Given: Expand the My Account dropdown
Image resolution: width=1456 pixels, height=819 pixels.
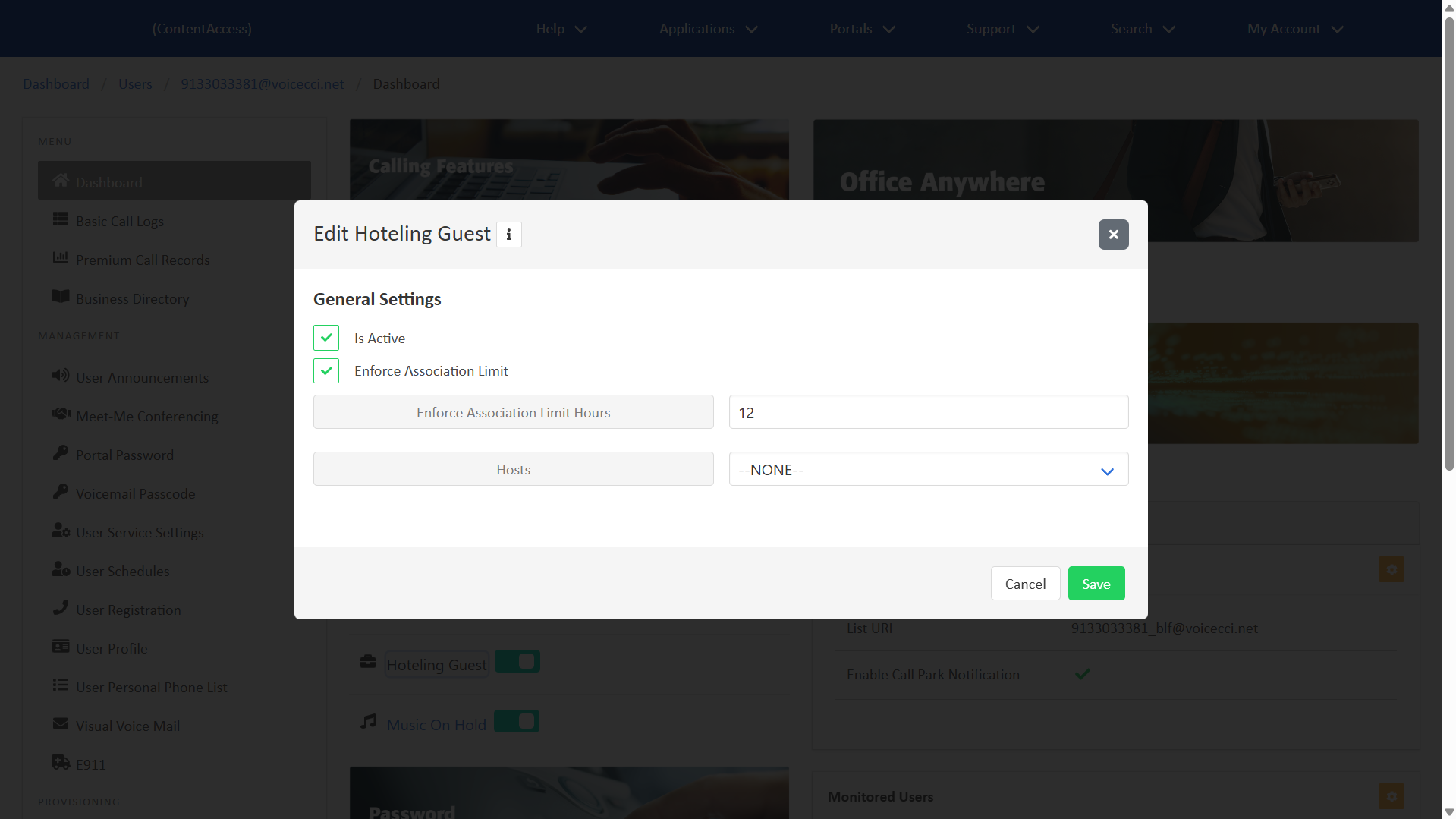Looking at the screenshot, I should pyautogui.click(x=1294, y=29).
